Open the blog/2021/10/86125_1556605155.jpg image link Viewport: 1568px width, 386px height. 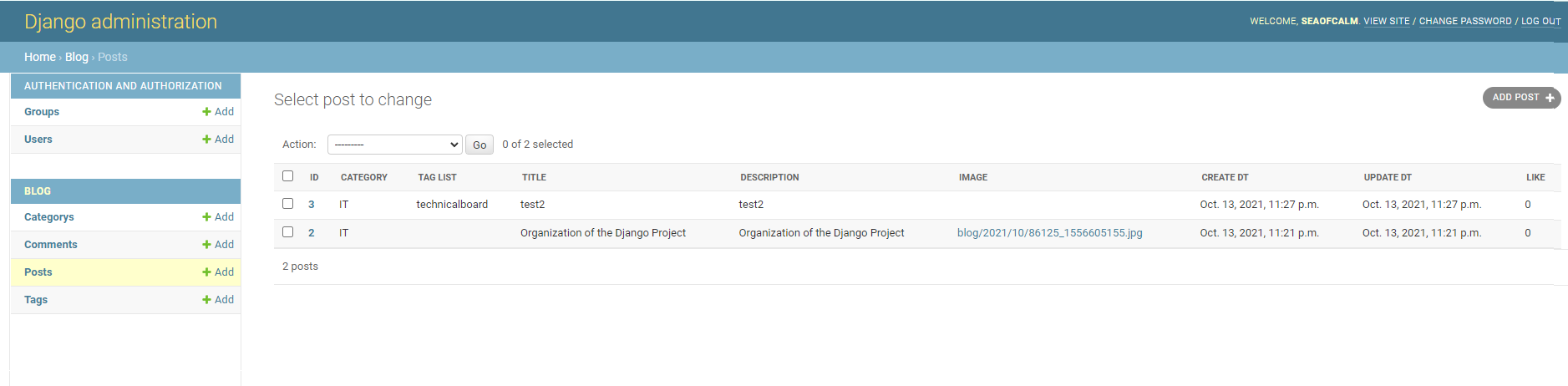[x=1050, y=233]
